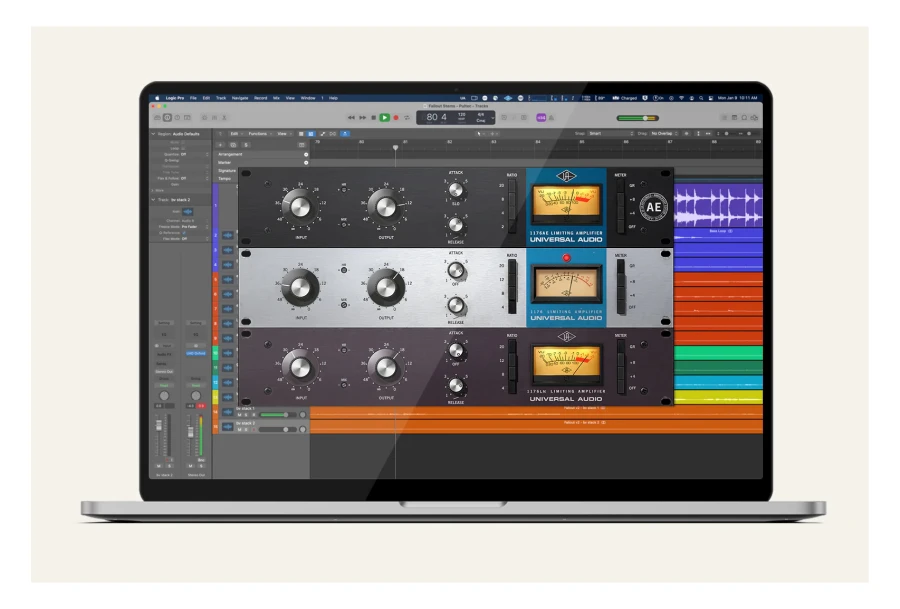Open the Editors scissors icon
900x609 pixels.
pyautogui.click(x=224, y=118)
